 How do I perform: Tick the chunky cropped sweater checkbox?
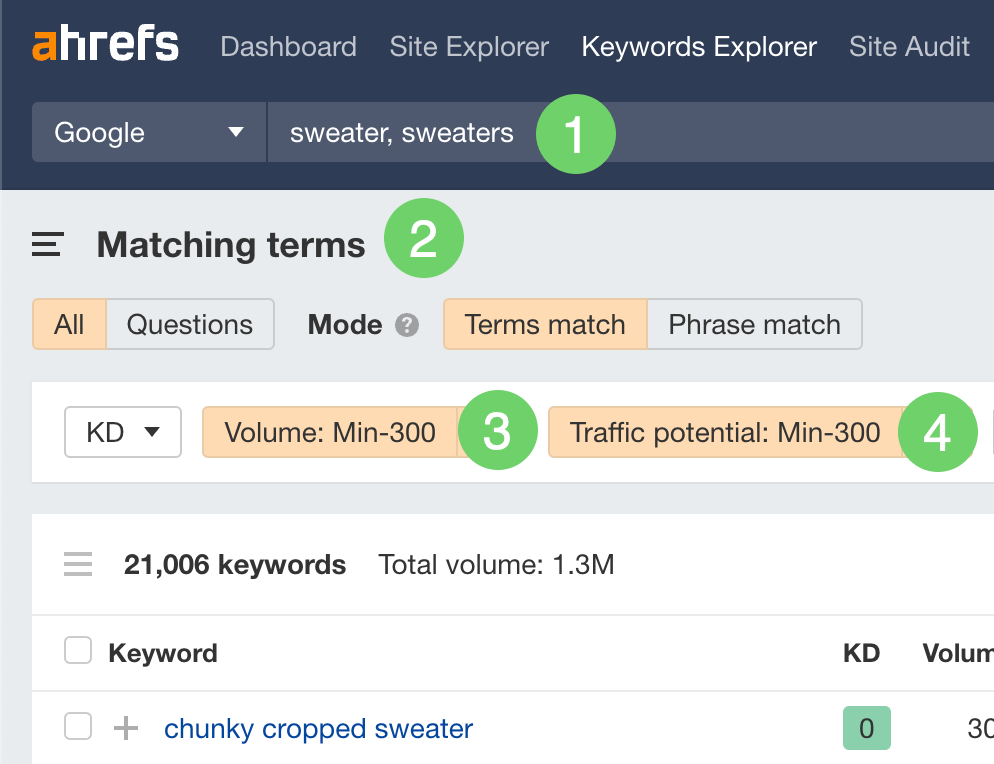coord(78,727)
